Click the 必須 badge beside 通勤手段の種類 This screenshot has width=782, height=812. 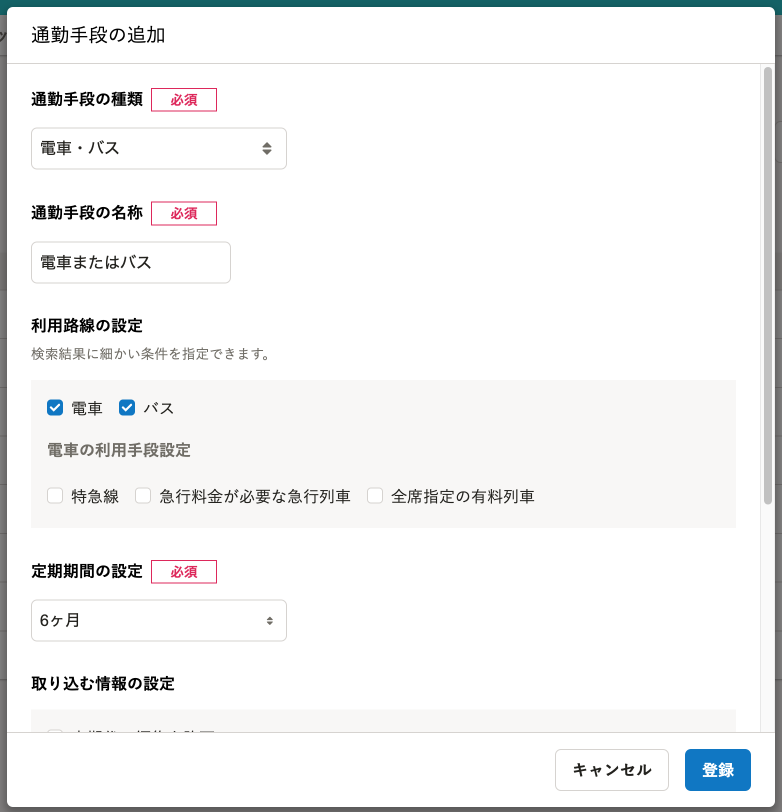pos(184,100)
